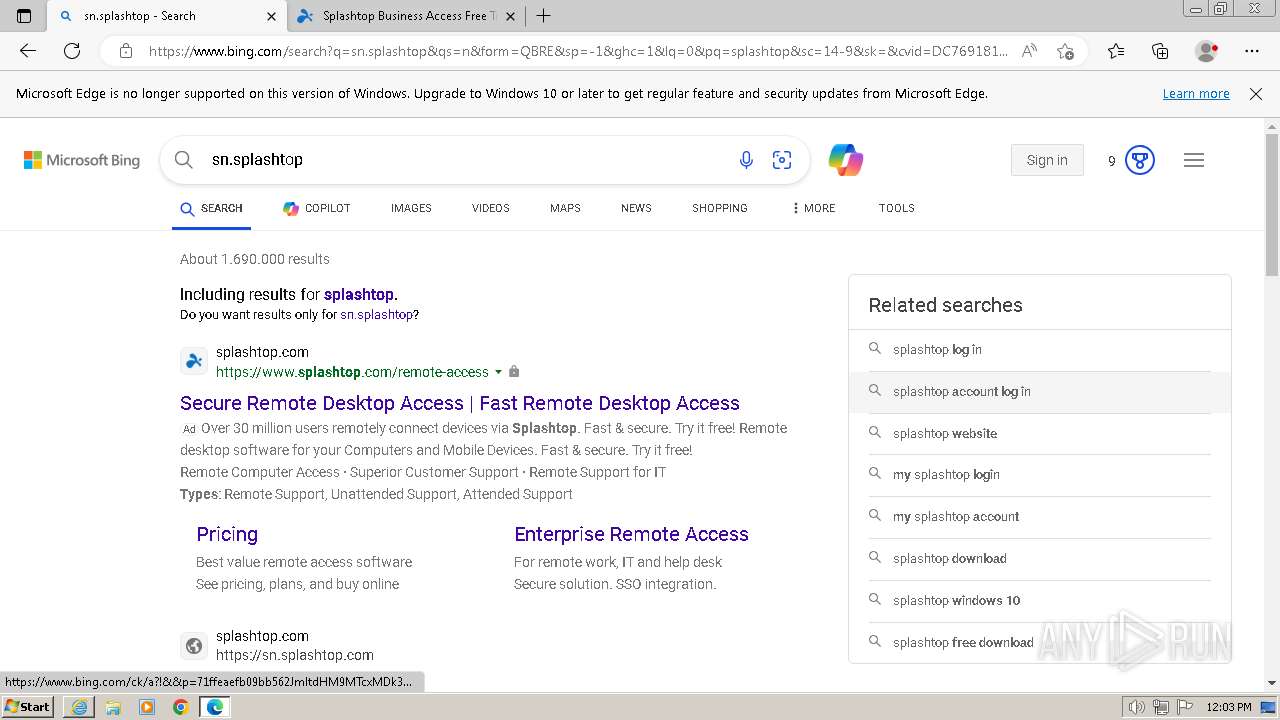Open the https://sn.splashtop.com result URL
This screenshot has width=1280, height=720.
point(295,655)
